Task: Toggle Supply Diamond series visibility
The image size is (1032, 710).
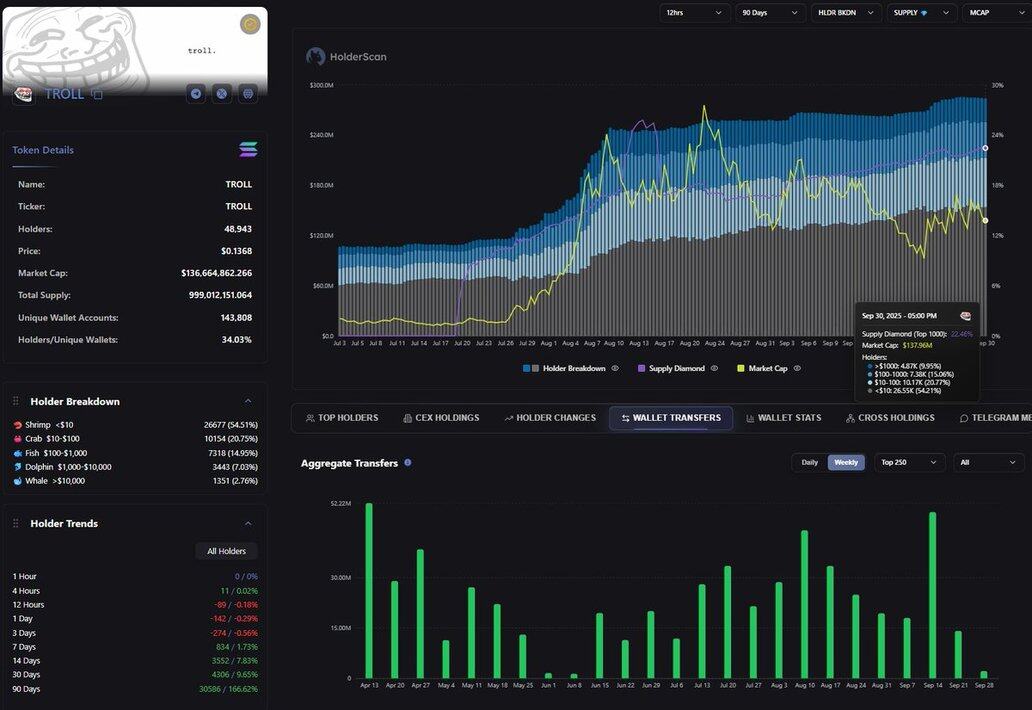Action: coord(714,369)
